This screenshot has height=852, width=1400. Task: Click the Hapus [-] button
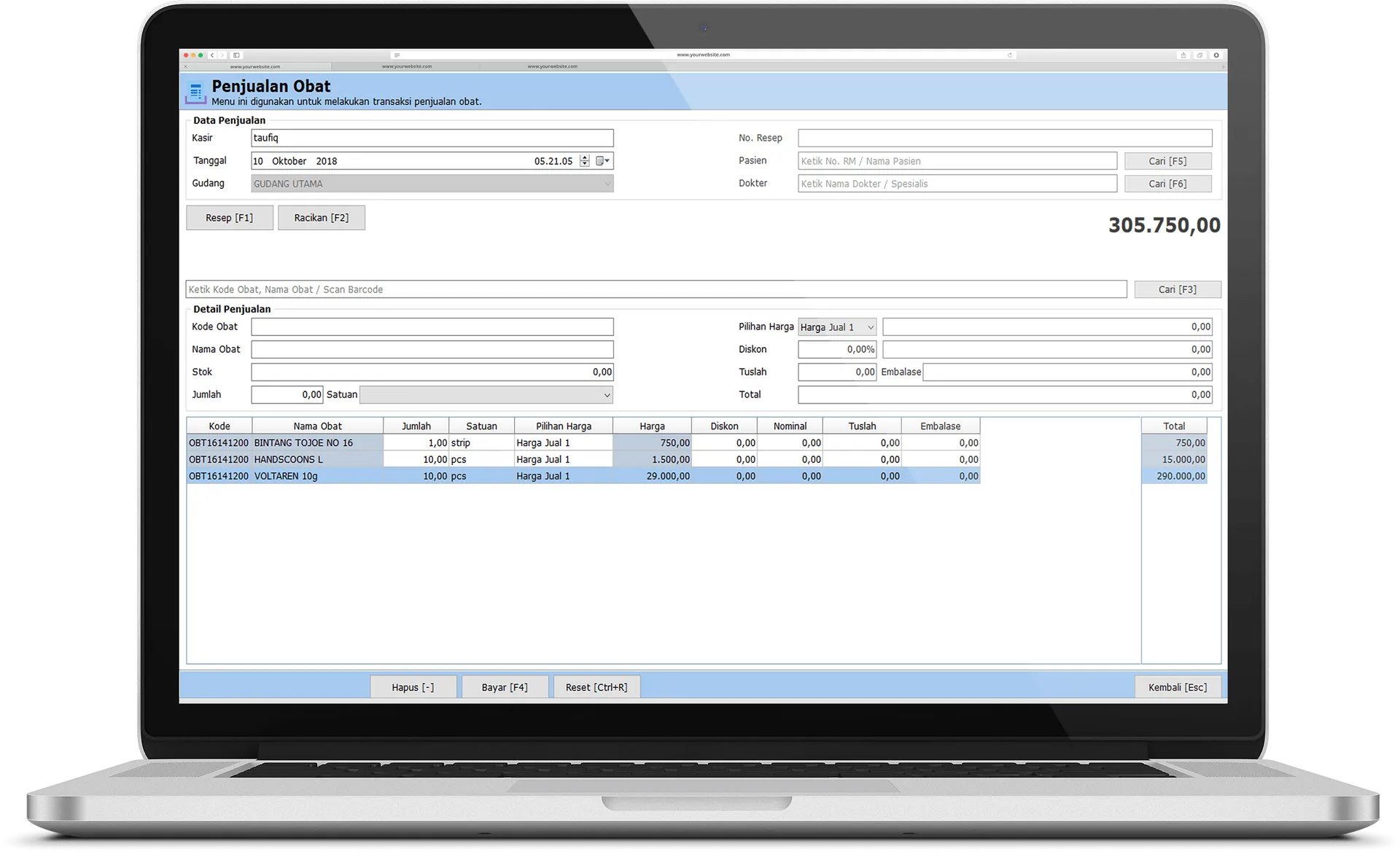(413, 687)
